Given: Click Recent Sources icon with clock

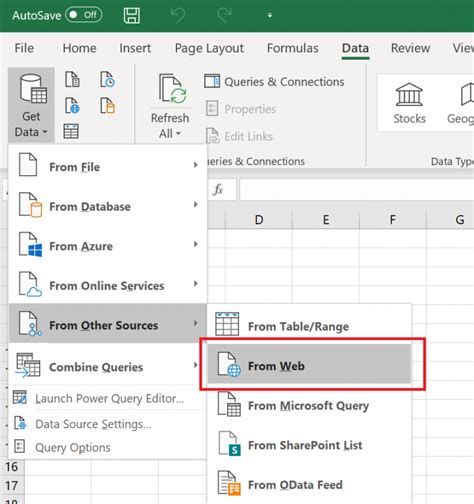Looking at the screenshot, I should point(107,79).
